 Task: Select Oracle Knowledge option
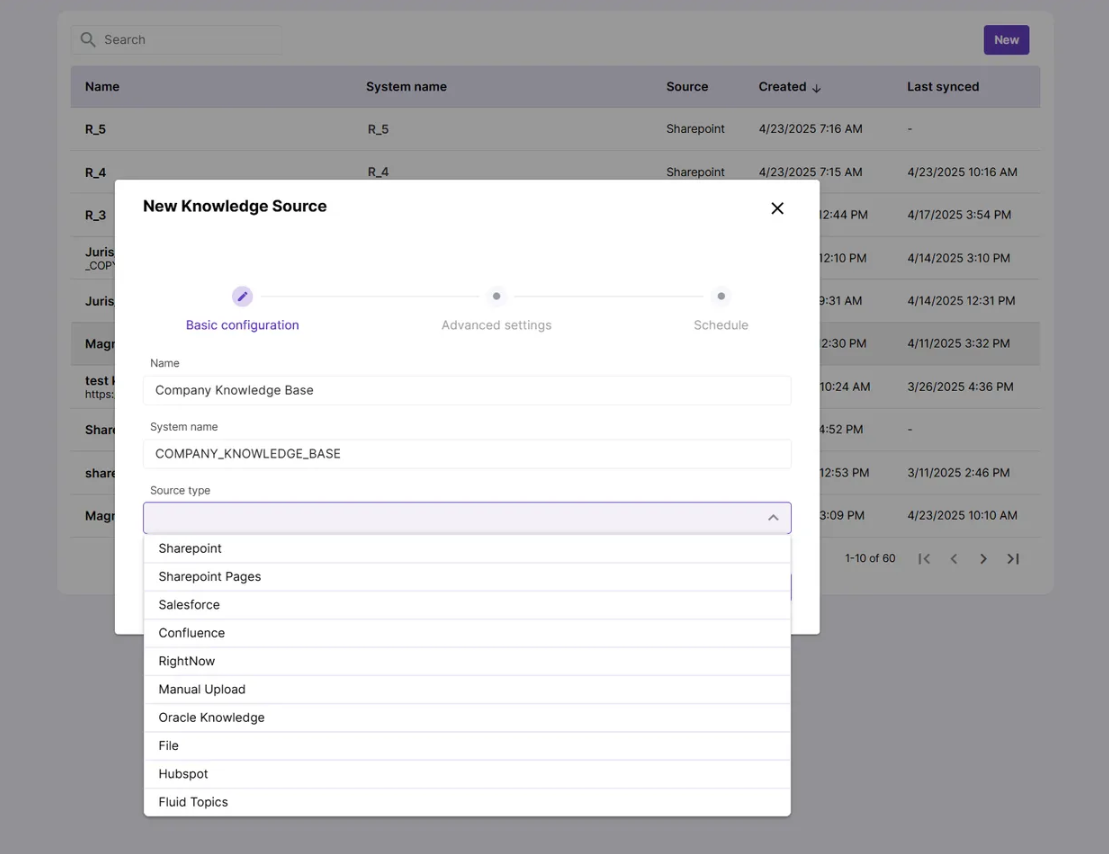[x=211, y=718]
